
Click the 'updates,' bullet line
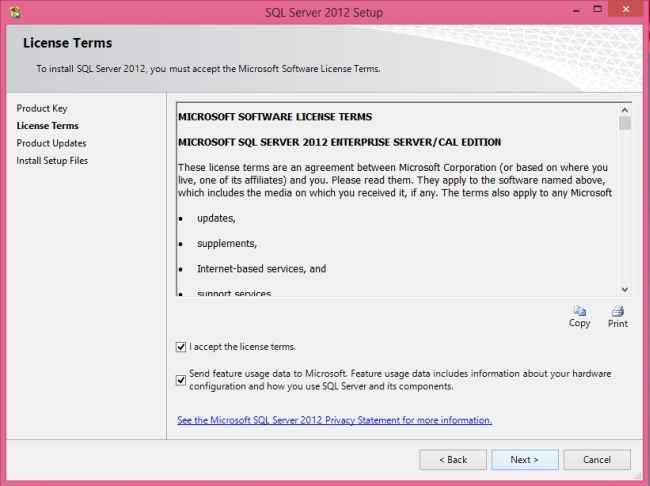coord(216,218)
